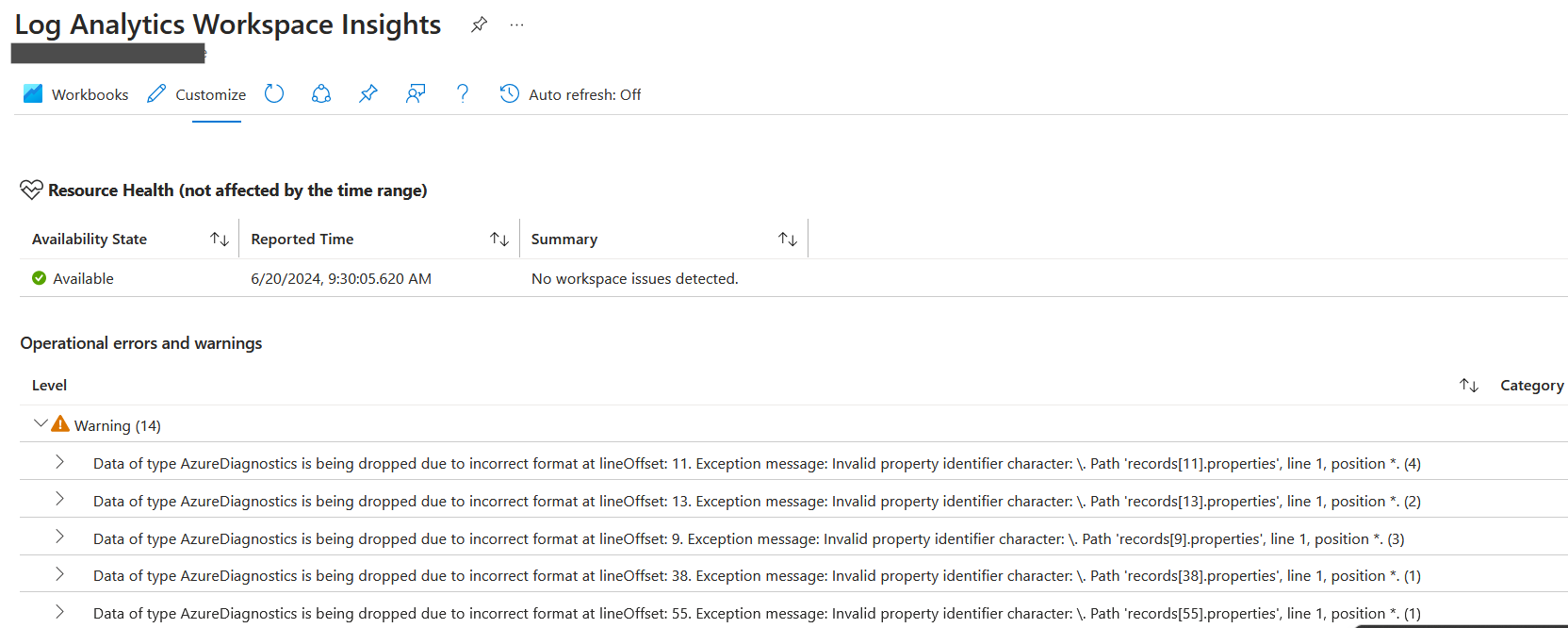
Task: Click the 'Operational errors and warnings' heading
Action: [x=141, y=343]
